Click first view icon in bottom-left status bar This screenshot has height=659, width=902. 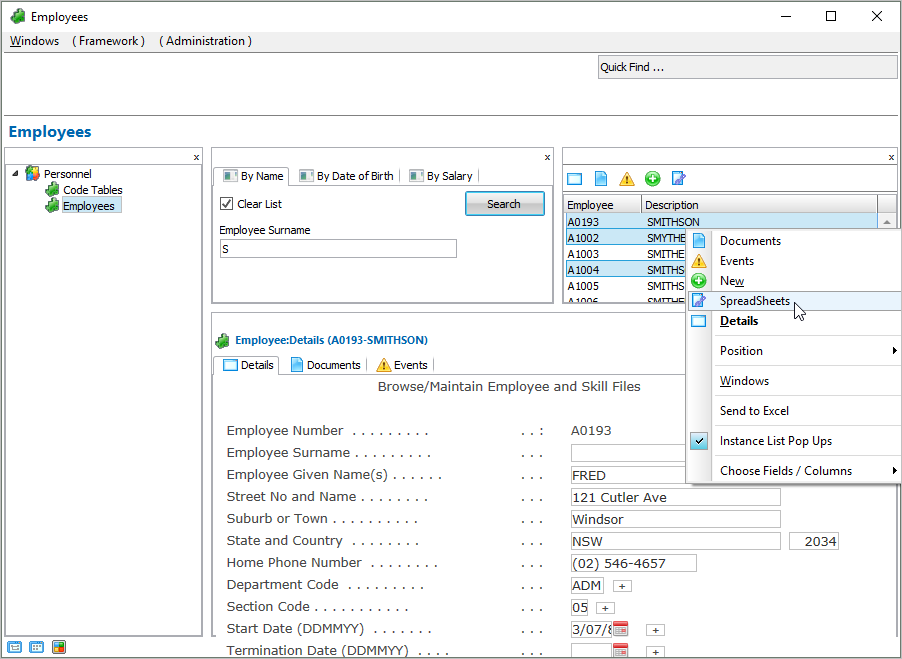[x=15, y=647]
